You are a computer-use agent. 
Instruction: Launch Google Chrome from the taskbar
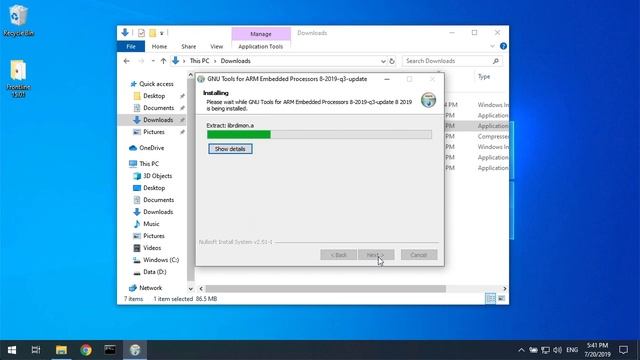coord(86,350)
